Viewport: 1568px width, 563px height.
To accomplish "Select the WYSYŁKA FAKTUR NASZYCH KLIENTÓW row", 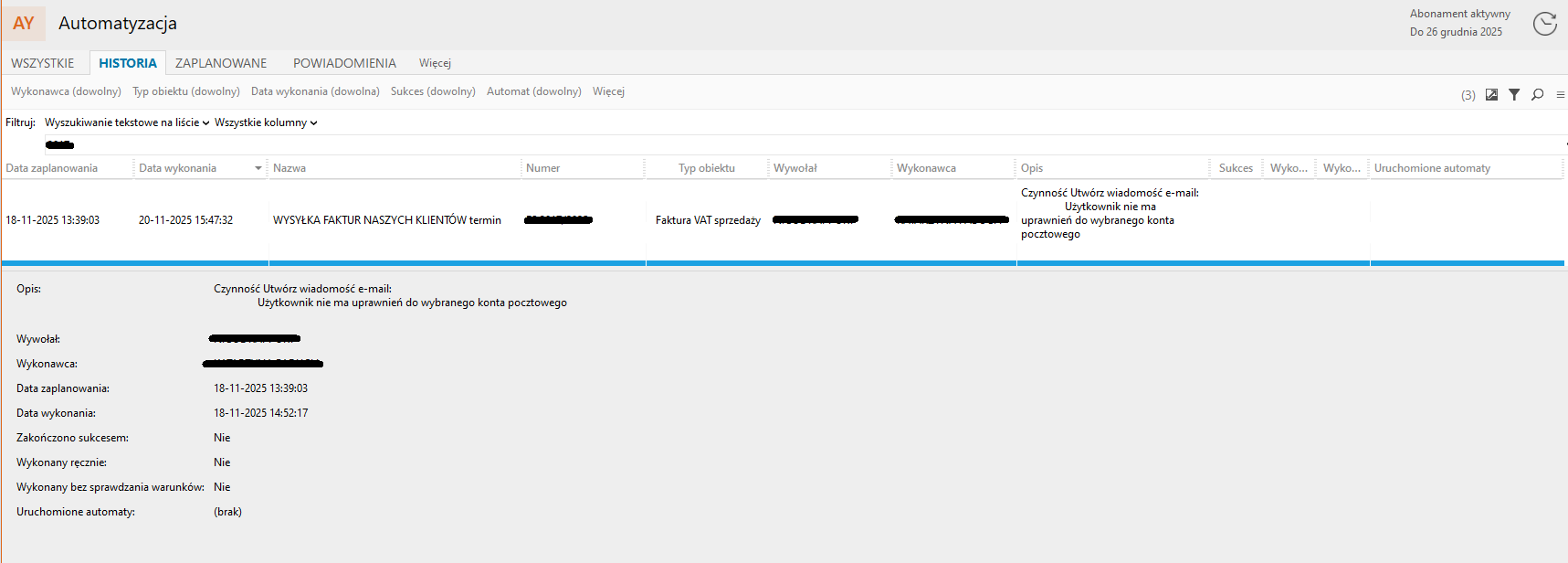I will point(386,220).
